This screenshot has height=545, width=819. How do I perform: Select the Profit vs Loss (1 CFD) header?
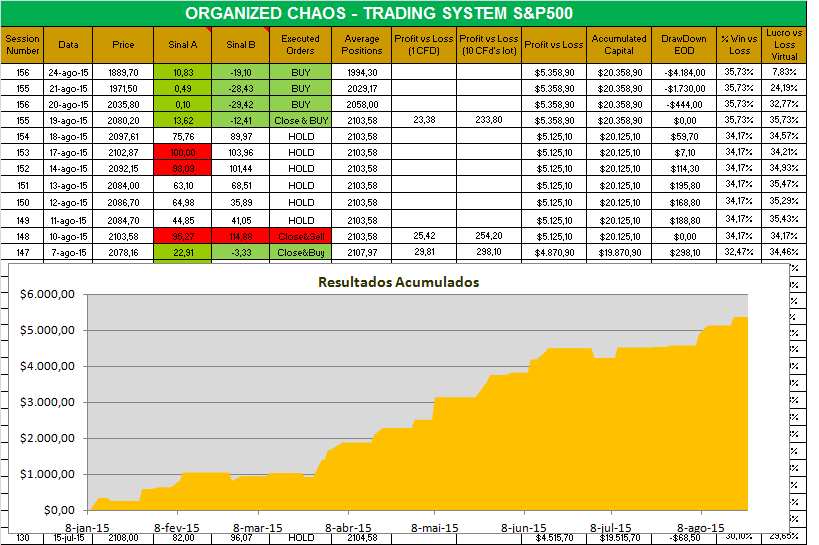pos(424,45)
